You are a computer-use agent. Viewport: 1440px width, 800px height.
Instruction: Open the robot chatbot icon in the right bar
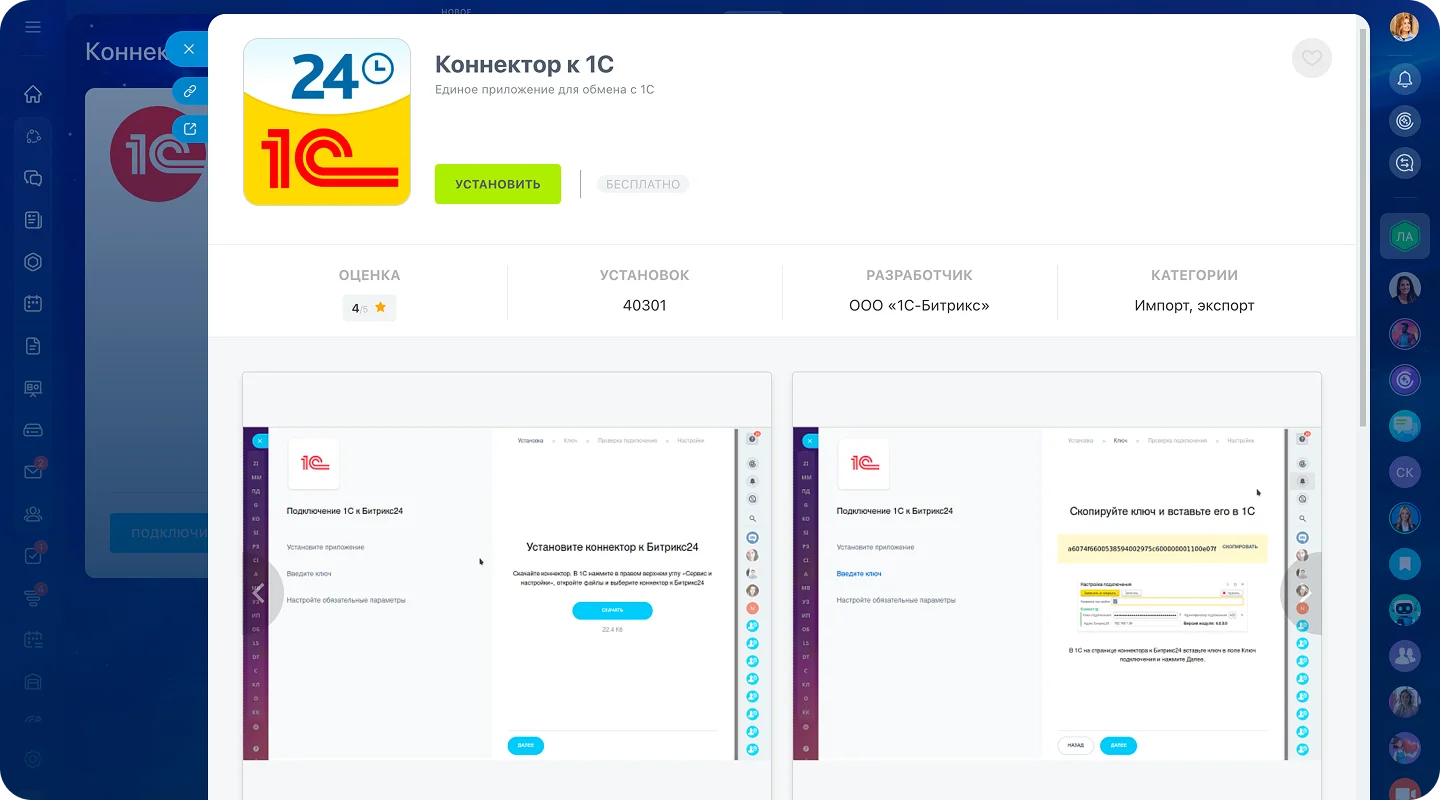pos(1405,610)
